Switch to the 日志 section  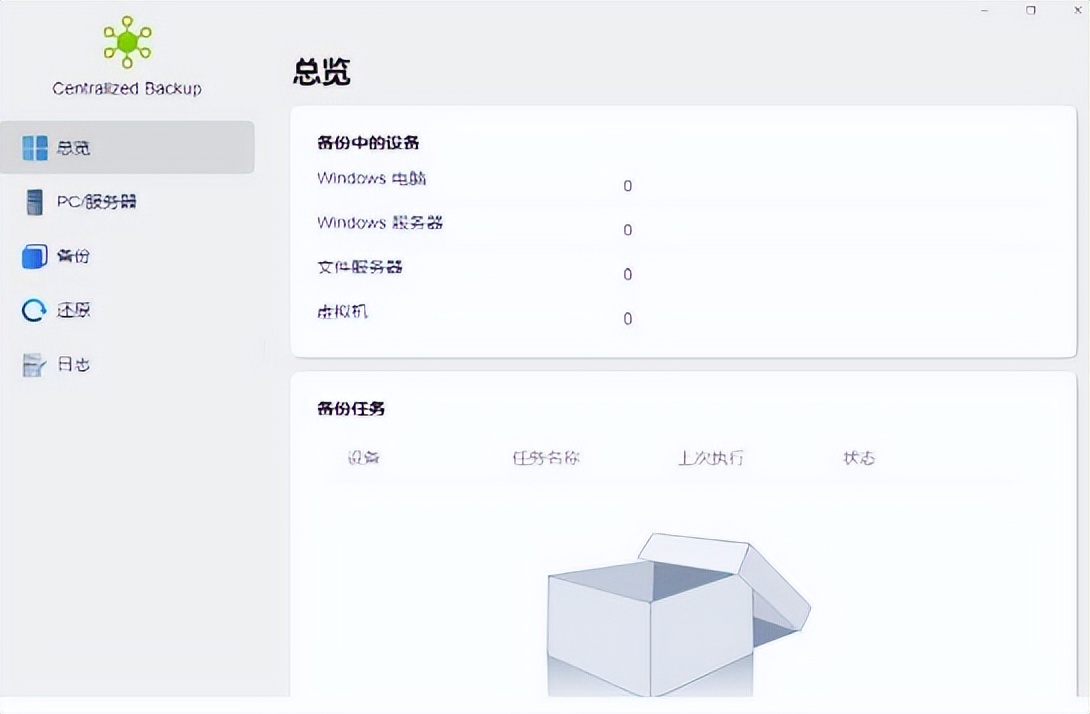73,364
